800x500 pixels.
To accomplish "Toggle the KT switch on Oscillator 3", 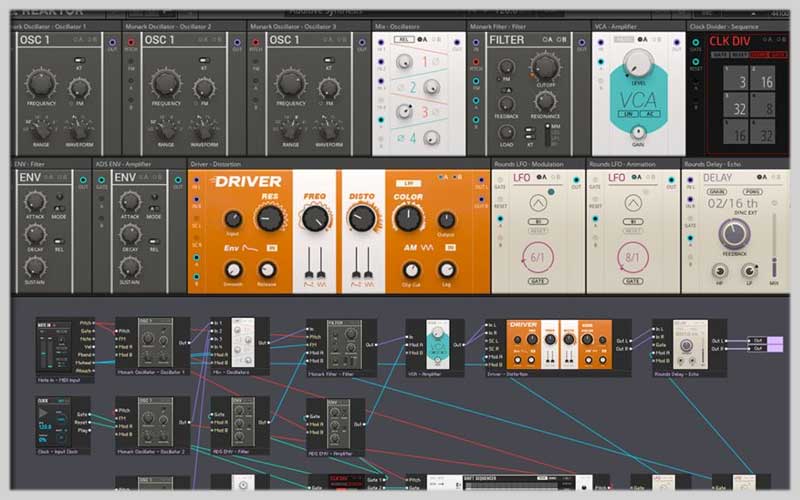I will point(329,60).
